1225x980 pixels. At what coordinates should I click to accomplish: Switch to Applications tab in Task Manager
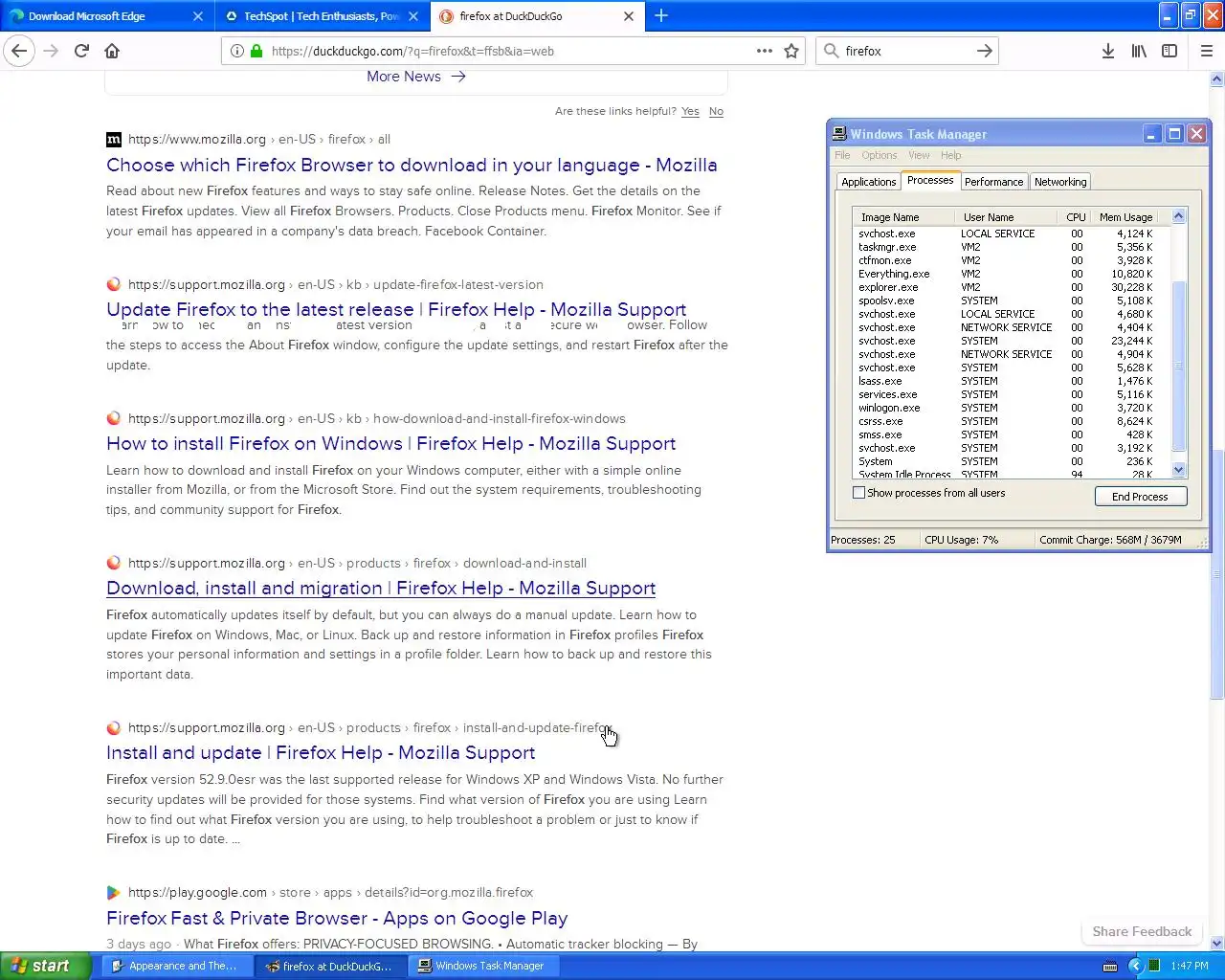[x=868, y=182]
